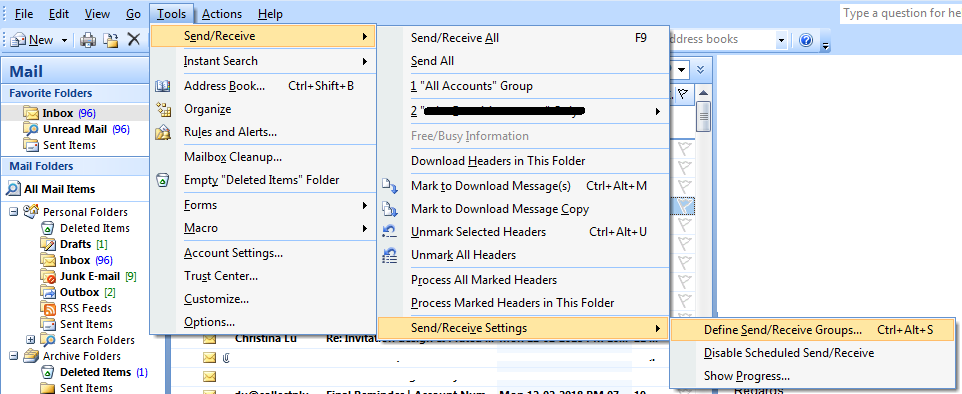Click the Junk E-mail folder icon

coord(48,276)
